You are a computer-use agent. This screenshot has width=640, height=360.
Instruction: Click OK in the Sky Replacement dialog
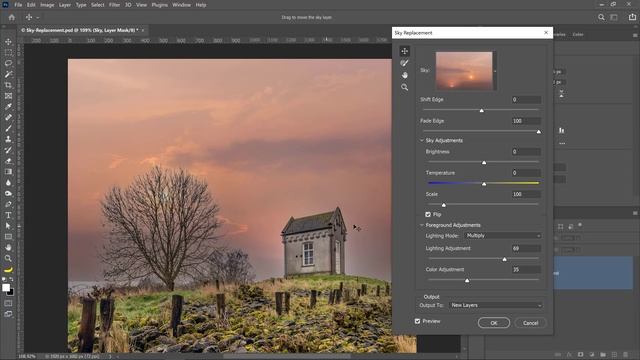[494, 323]
